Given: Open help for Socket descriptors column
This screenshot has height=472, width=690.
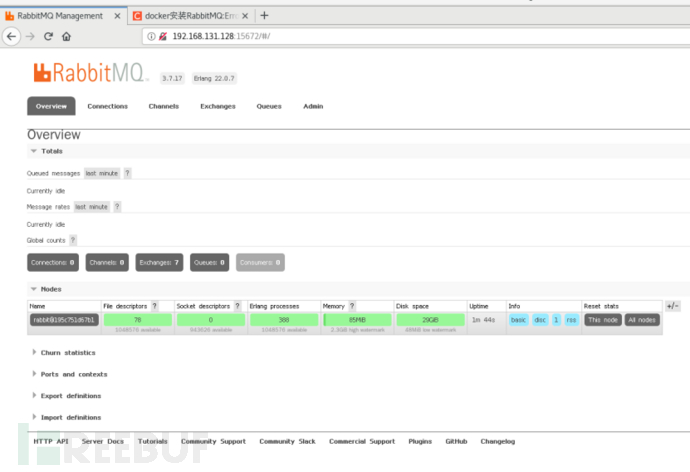Looking at the screenshot, I should [x=237, y=306].
